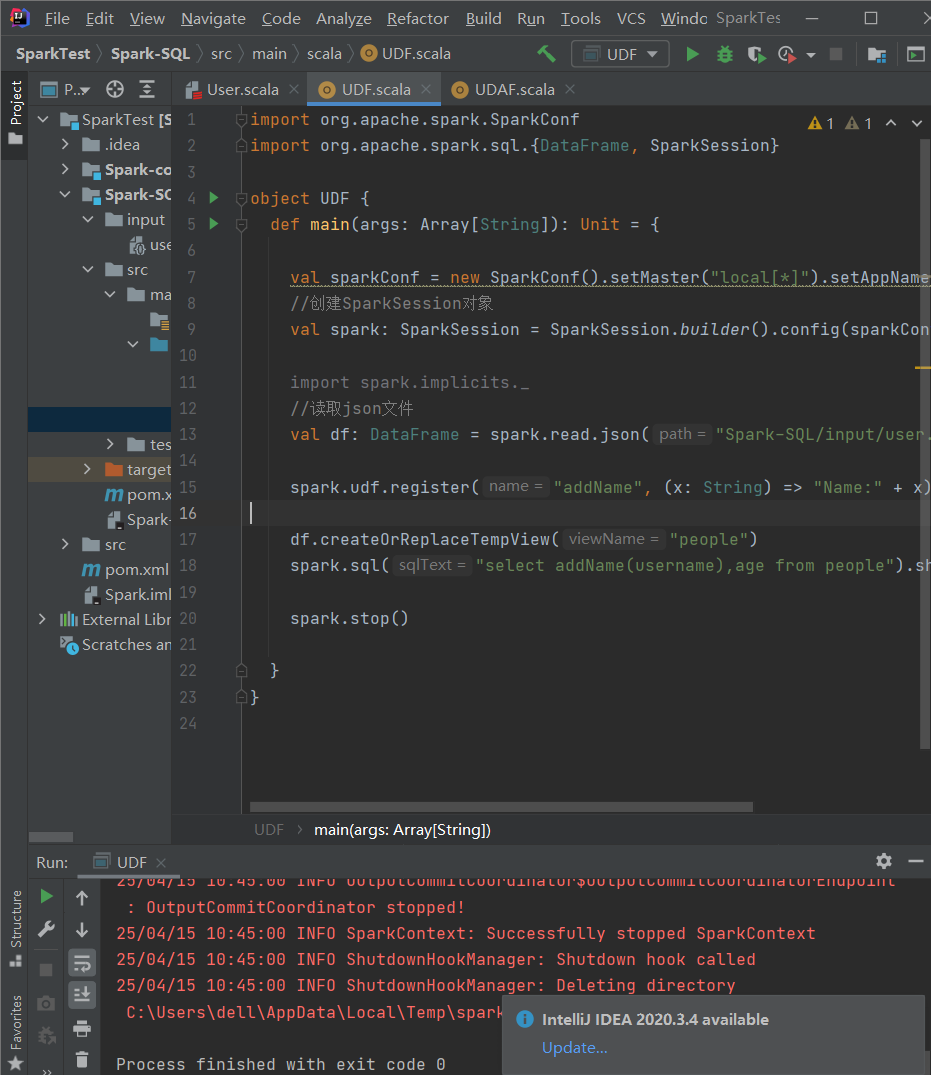Go up the stack trace with the up arrow

tap(82, 897)
